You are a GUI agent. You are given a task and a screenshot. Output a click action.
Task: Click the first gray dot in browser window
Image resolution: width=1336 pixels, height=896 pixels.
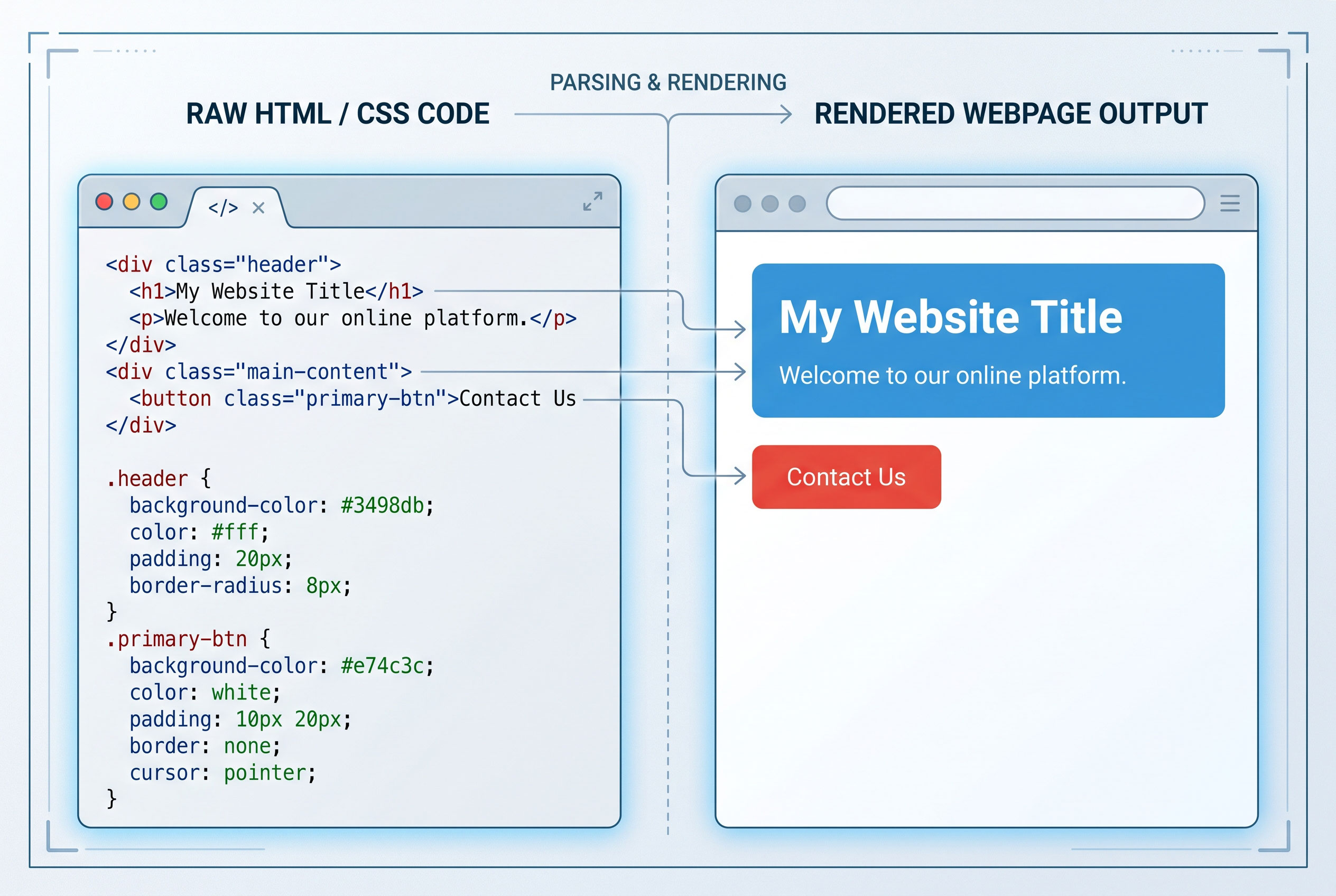(743, 203)
